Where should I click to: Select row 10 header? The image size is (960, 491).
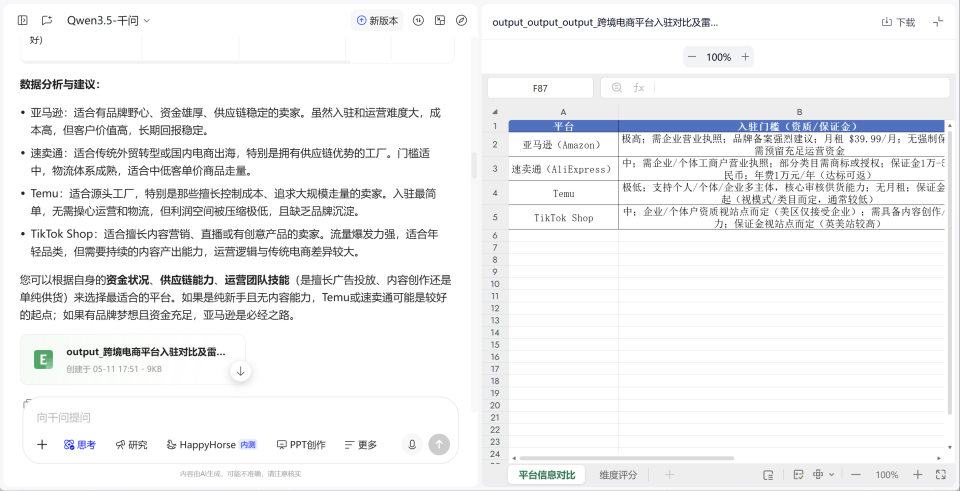coord(495,284)
